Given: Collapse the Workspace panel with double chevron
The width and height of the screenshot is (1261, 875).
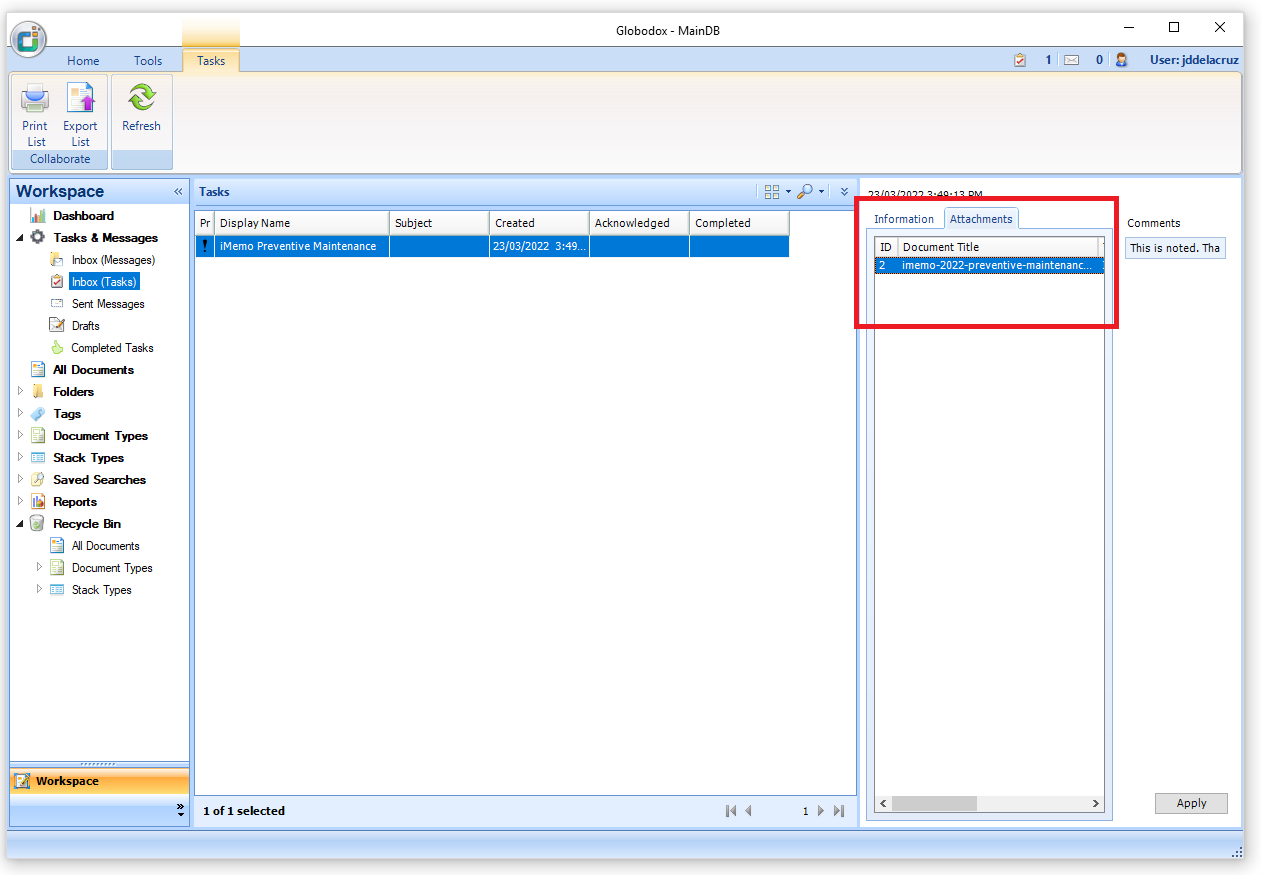Looking at the screenshot, I should [178, 192].
